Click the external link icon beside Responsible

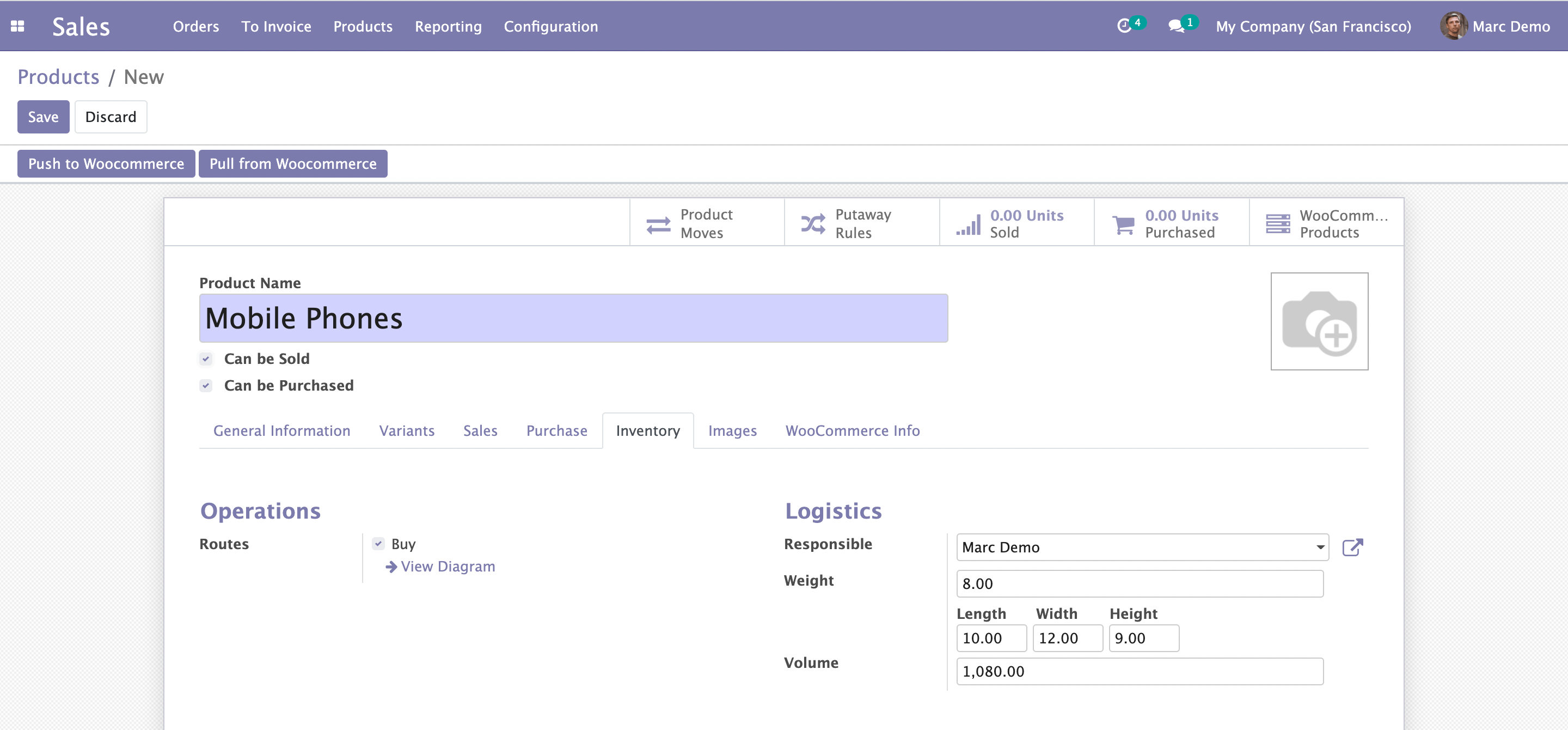click(x=1352, y=547)
